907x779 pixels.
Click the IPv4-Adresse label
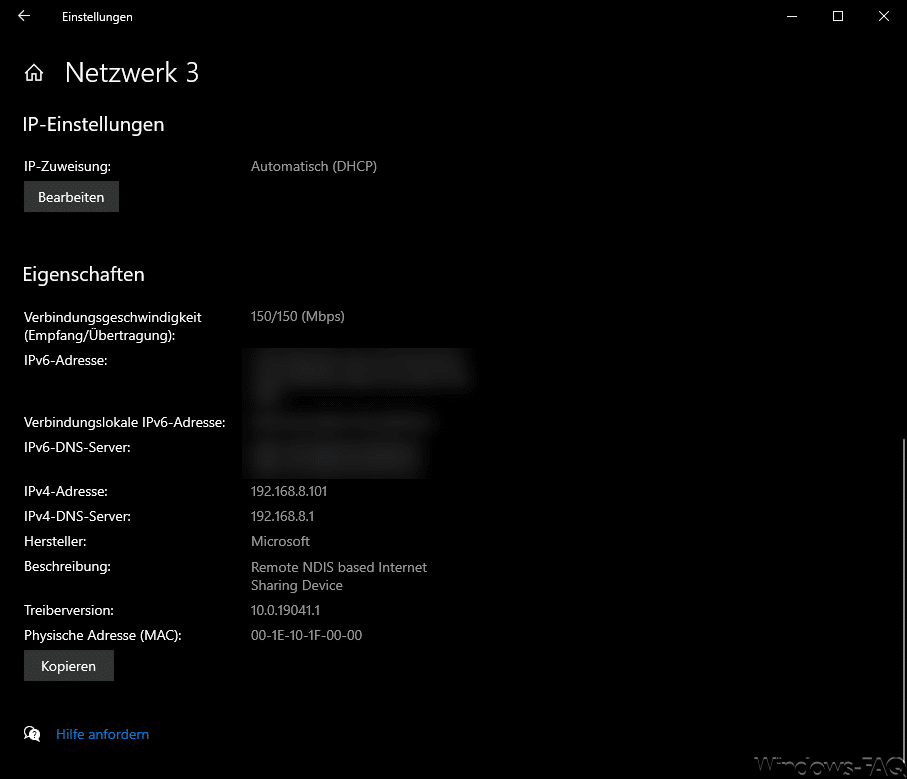point(65,491)
